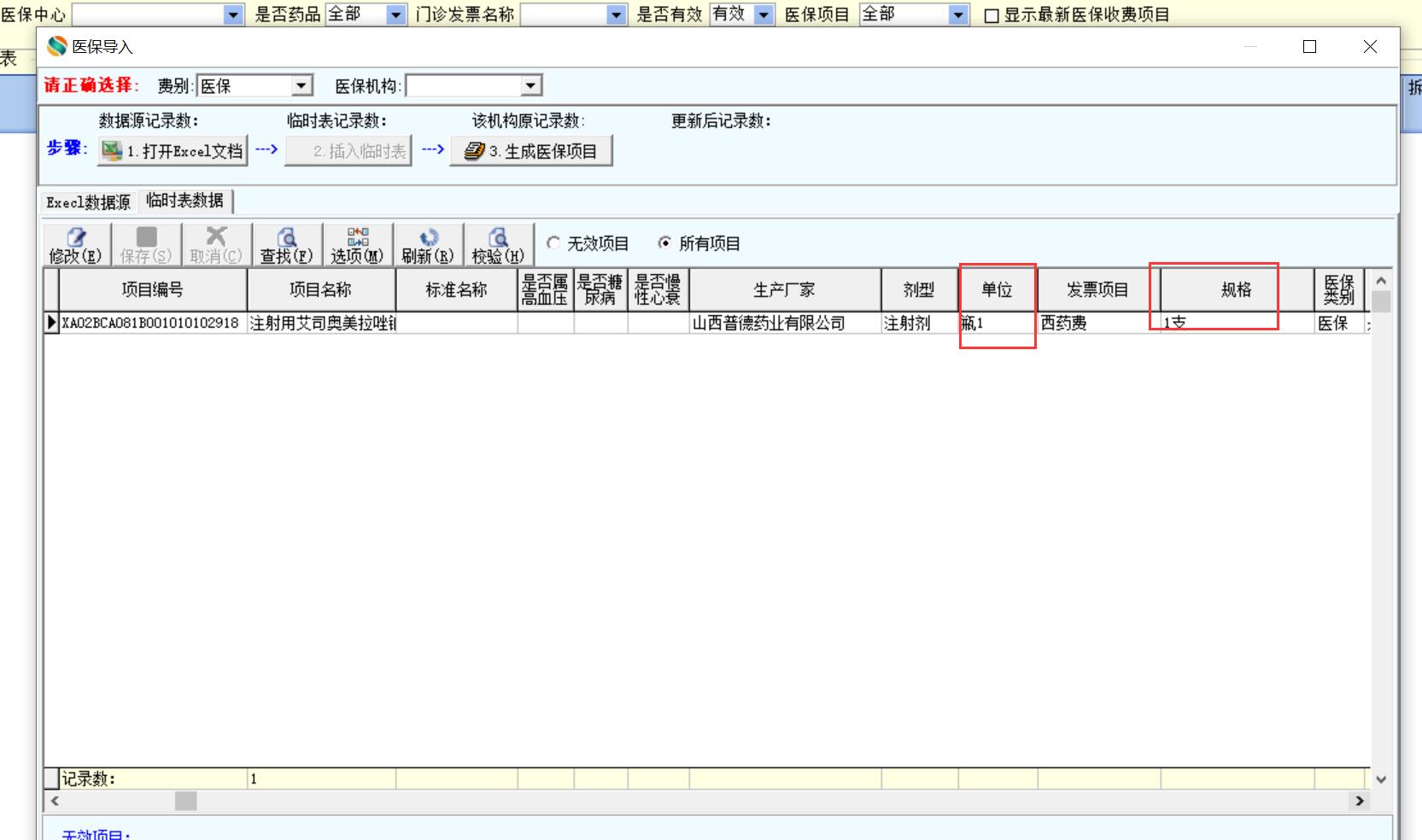Open the 查找(F) search tool
1422x840 pixels.
point(287,245)
